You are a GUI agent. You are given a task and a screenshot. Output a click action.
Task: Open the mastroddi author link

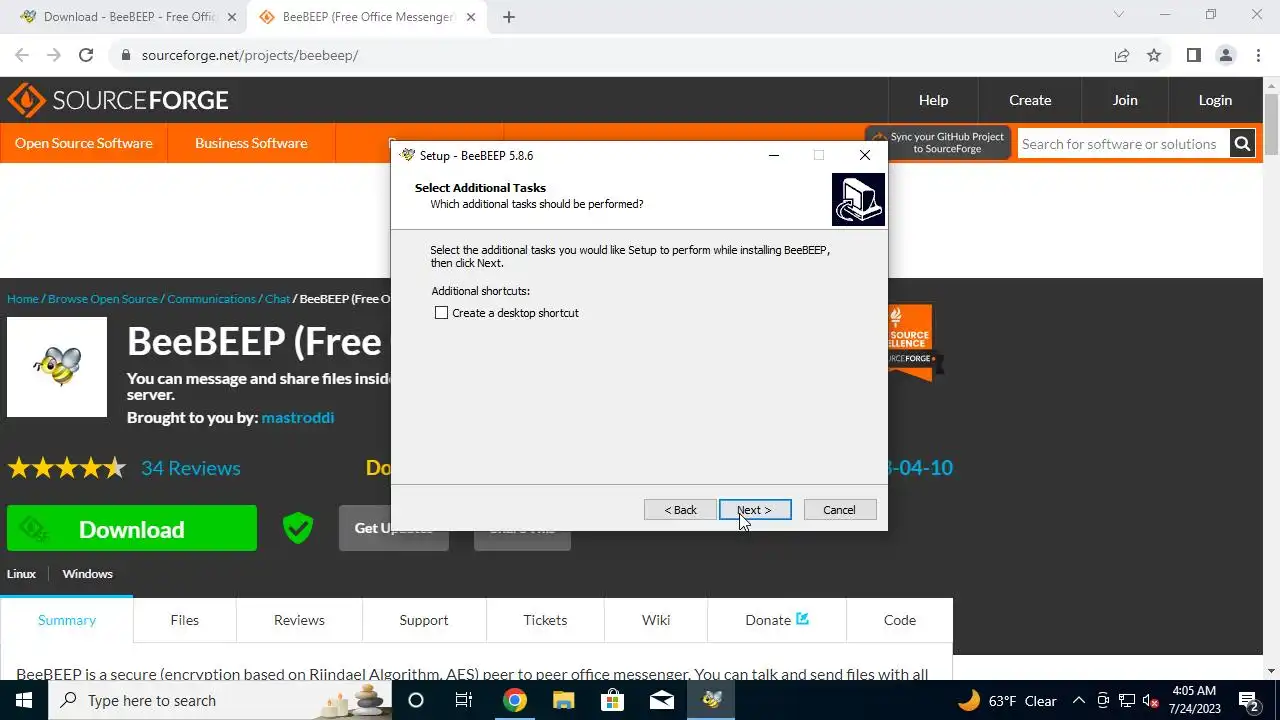click(x=298, y=417)
